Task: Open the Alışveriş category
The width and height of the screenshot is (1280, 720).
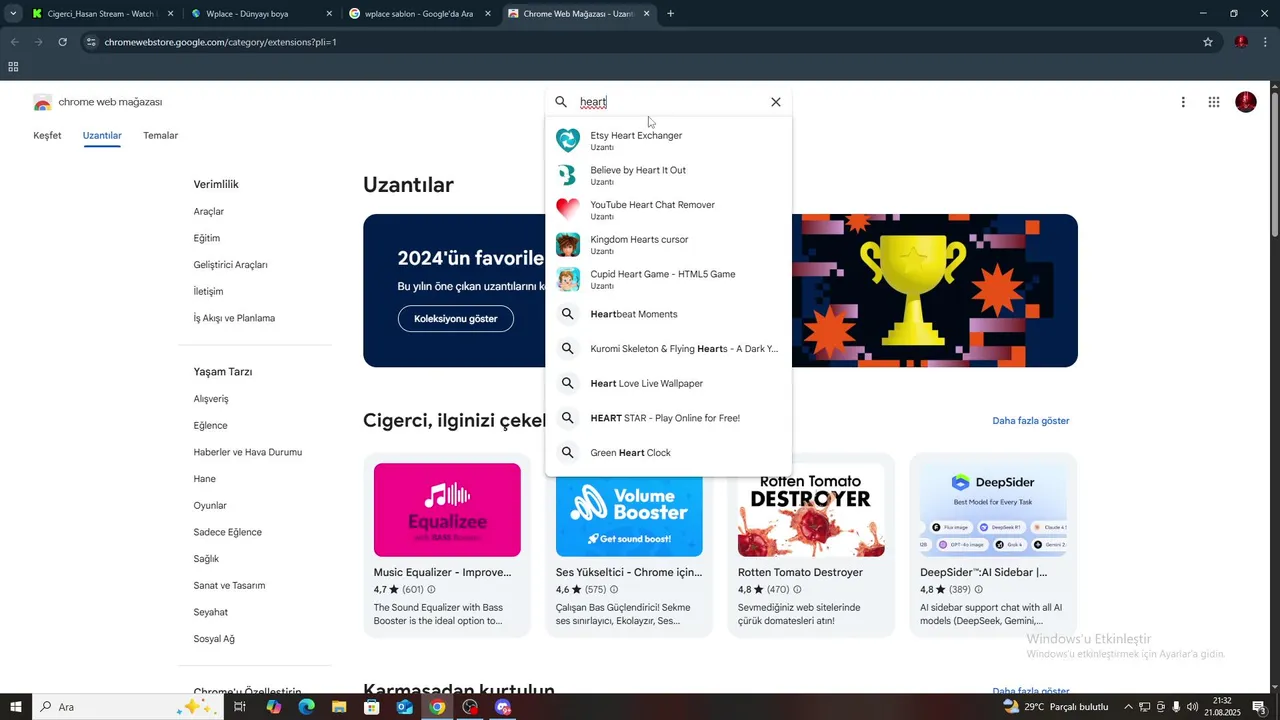Action: point(211,399)
